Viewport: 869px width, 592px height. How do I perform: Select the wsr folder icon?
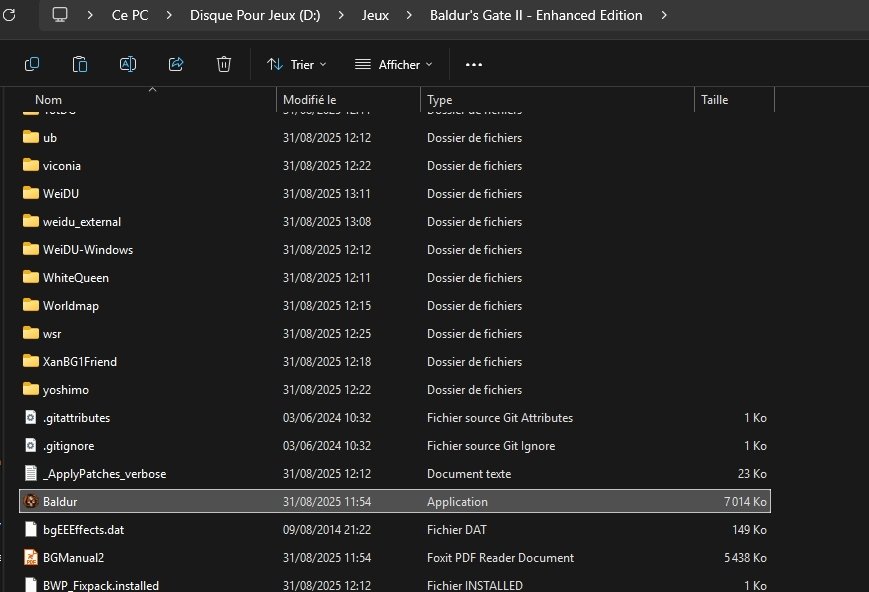[x=31, y=333]
